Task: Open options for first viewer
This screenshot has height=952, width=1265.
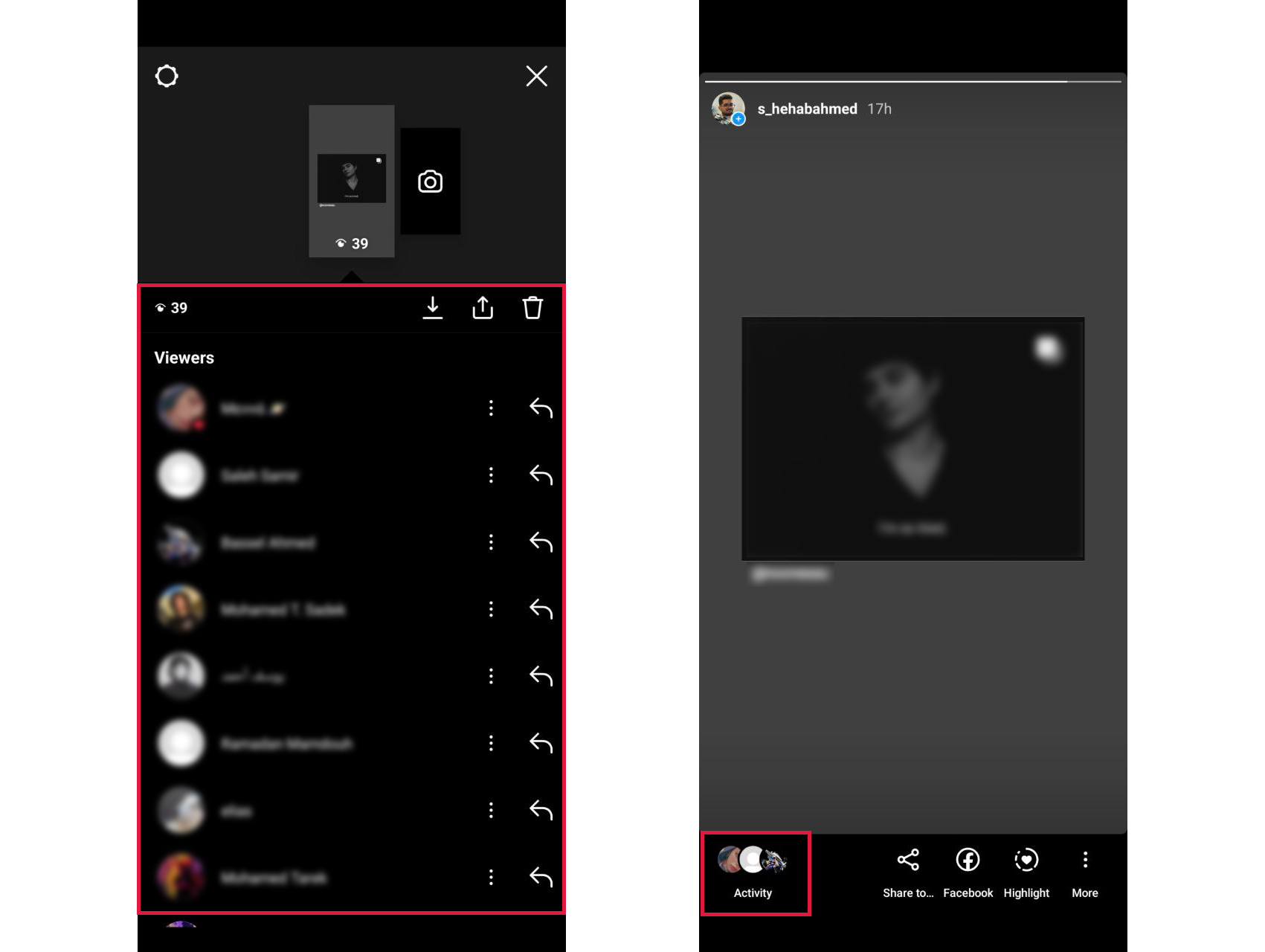Action: coord(491,408)
